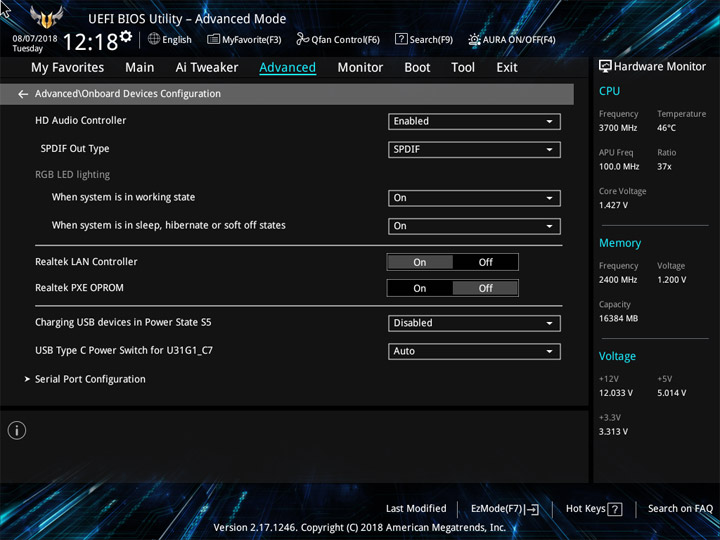
Task: Click the EzMode arrow icon
Action: coord(532,509)
